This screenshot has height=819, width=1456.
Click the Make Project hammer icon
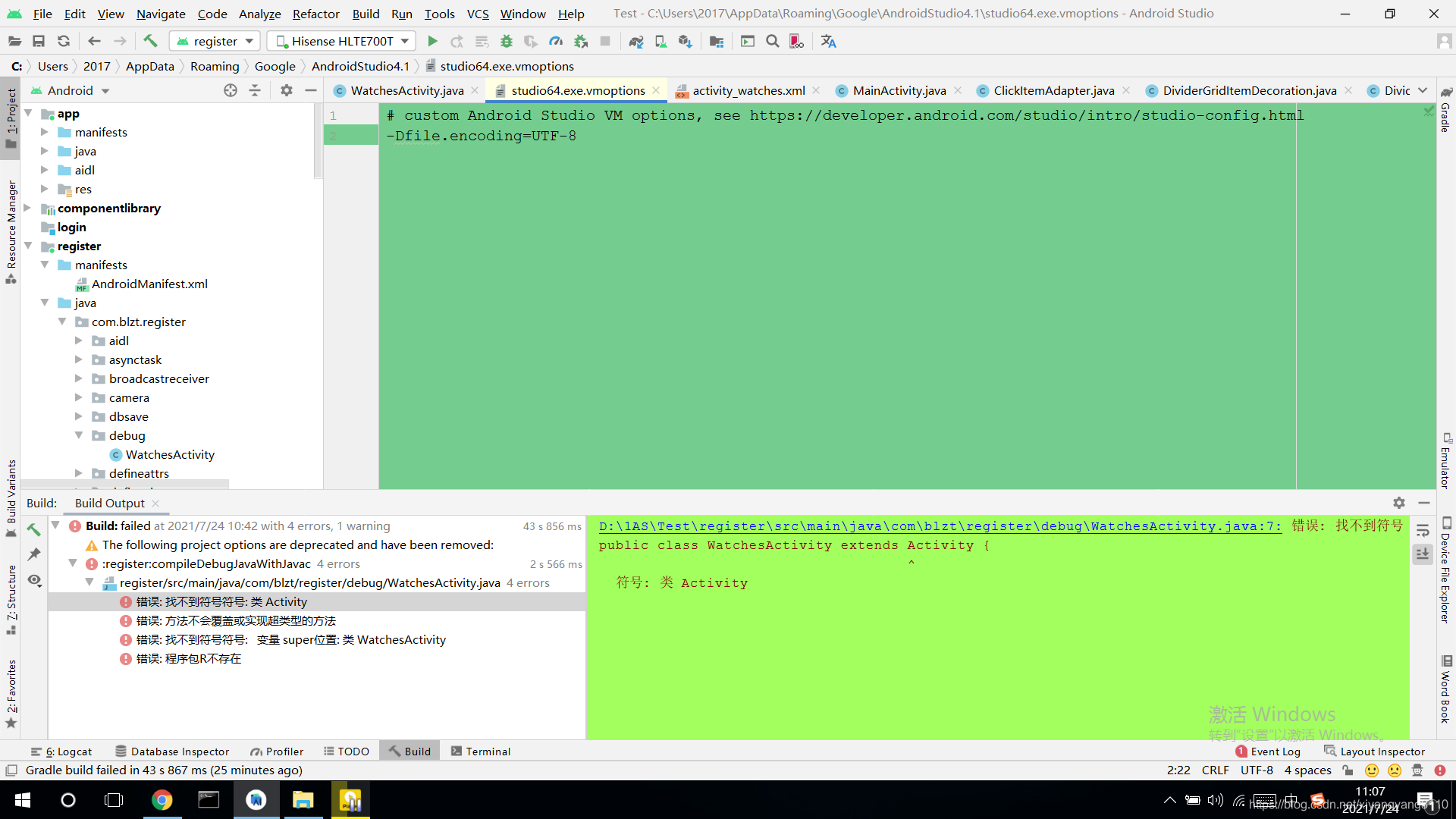tap(150, 42)
